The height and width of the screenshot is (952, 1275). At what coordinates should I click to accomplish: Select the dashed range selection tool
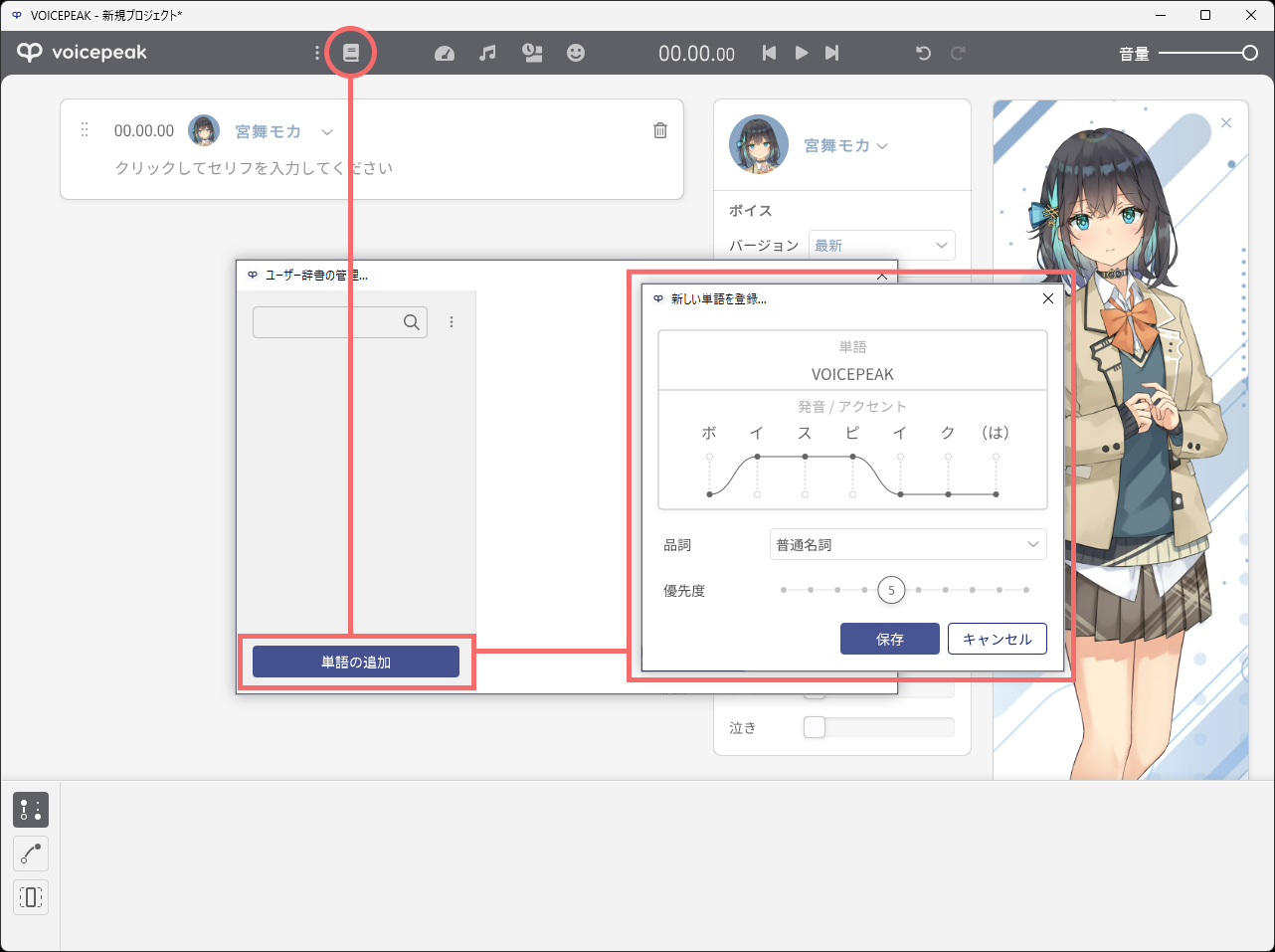[x=31, y=897]
